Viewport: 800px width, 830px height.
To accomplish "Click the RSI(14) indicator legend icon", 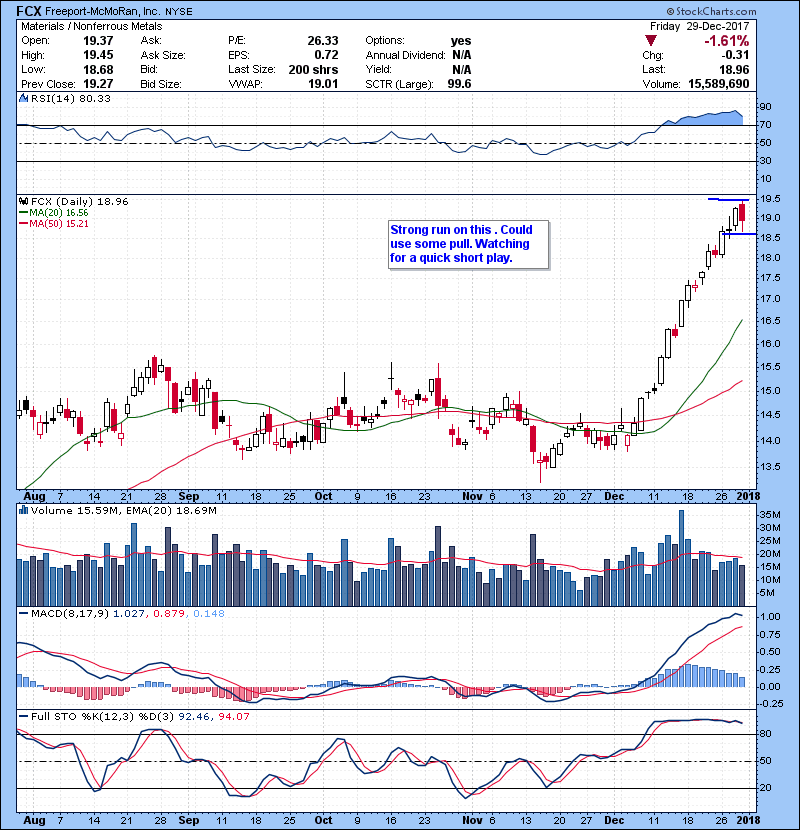I will (x=23, y=98).
